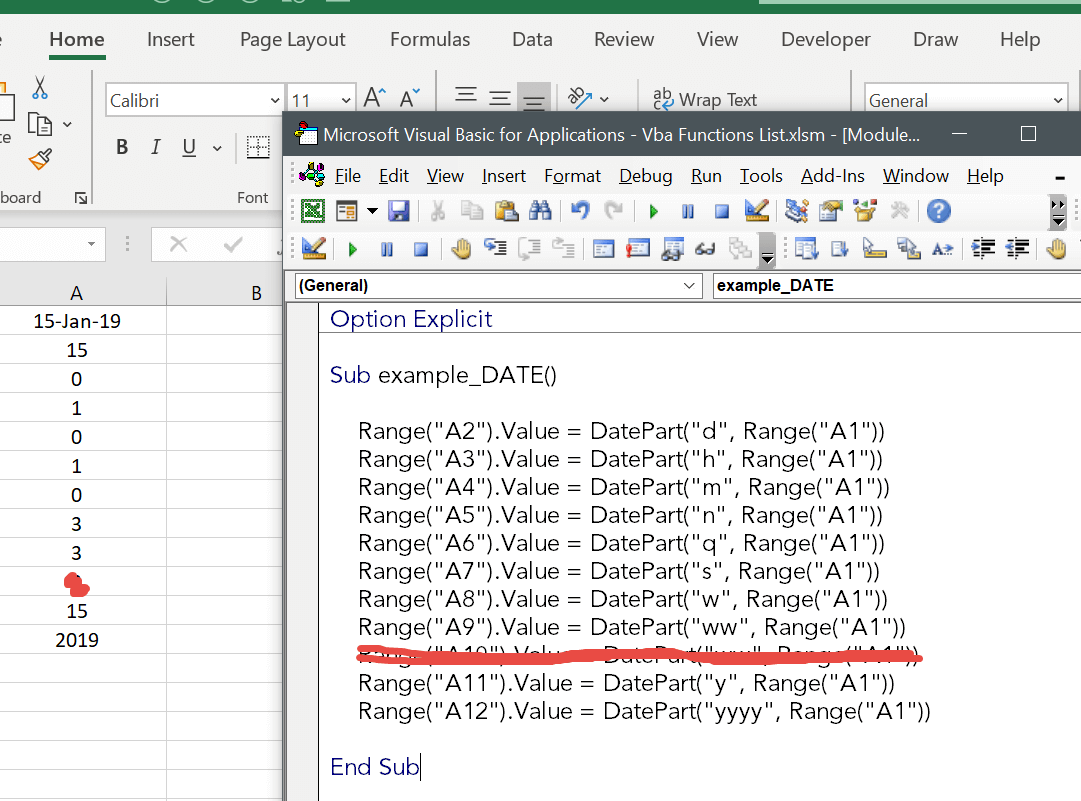Image resolution: width=1081 pixels, height=801 pixels.
Task: Open the Debug menu
Action: coord(645,175)
